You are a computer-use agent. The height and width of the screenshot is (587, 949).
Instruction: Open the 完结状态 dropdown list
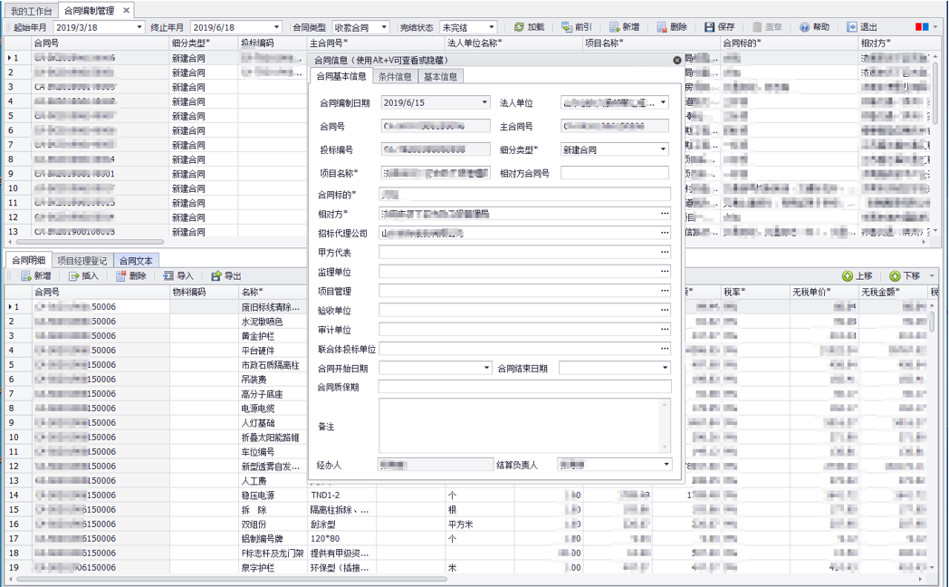click(490, 27)
